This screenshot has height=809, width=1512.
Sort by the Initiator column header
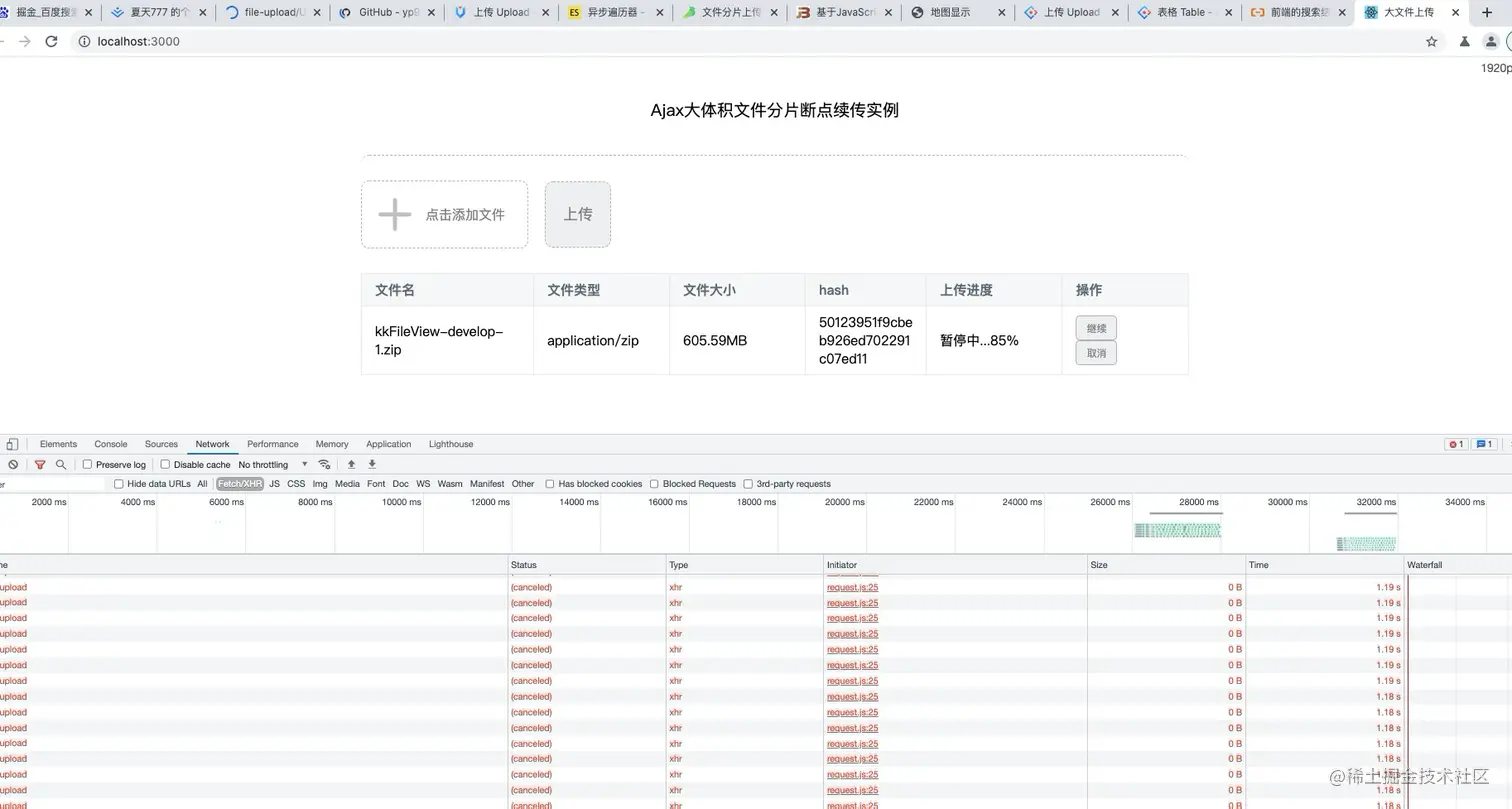coord(956,565)
